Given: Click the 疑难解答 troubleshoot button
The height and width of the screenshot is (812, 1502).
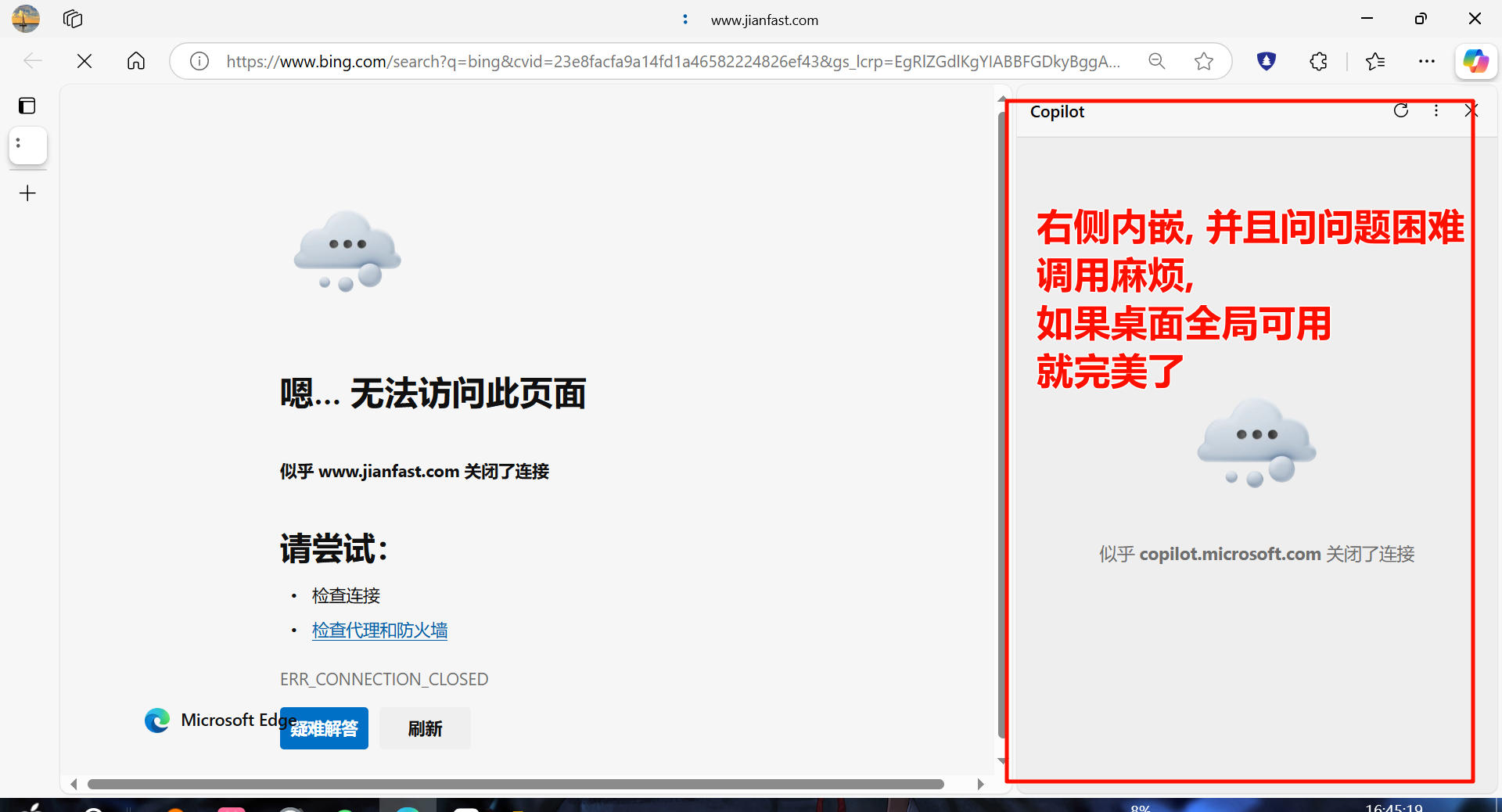Looking at the screenshot, I should (324, 728).
